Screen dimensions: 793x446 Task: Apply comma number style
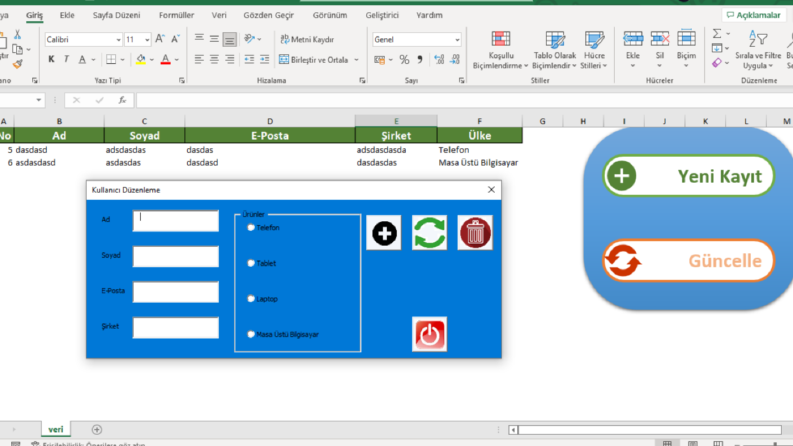tap(420, 60)
